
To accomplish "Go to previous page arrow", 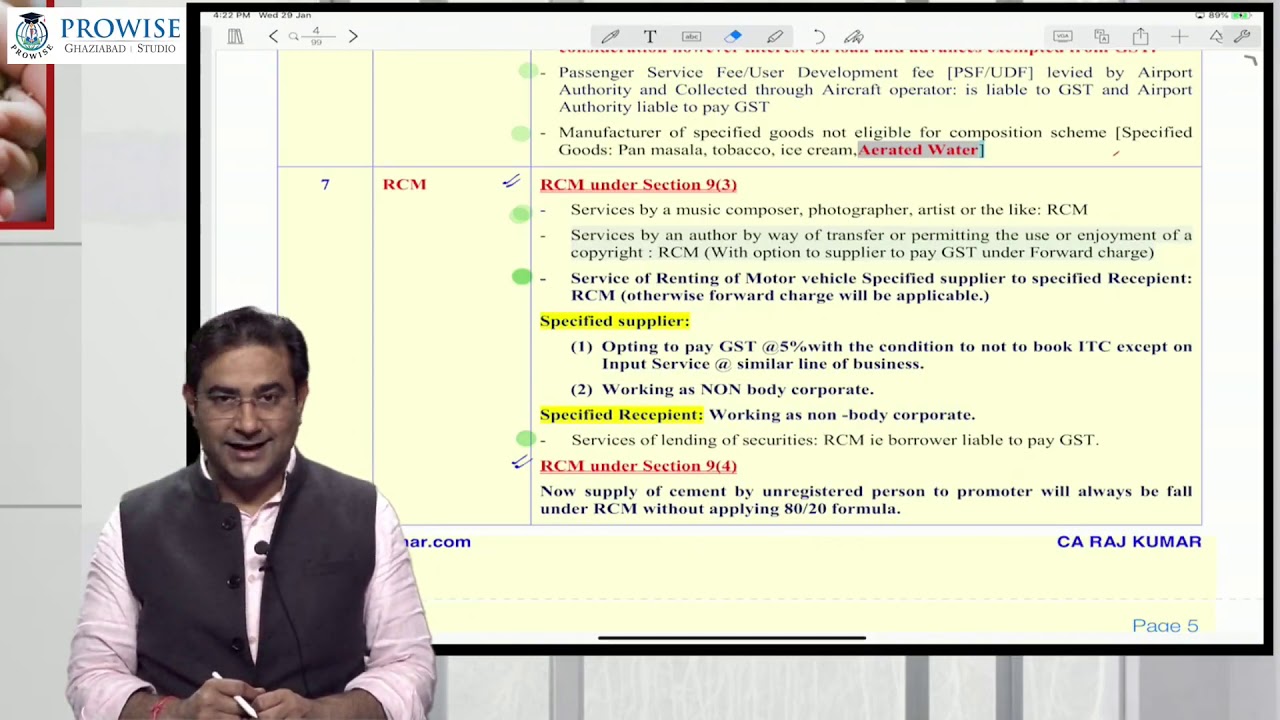I will click(273, 36).
